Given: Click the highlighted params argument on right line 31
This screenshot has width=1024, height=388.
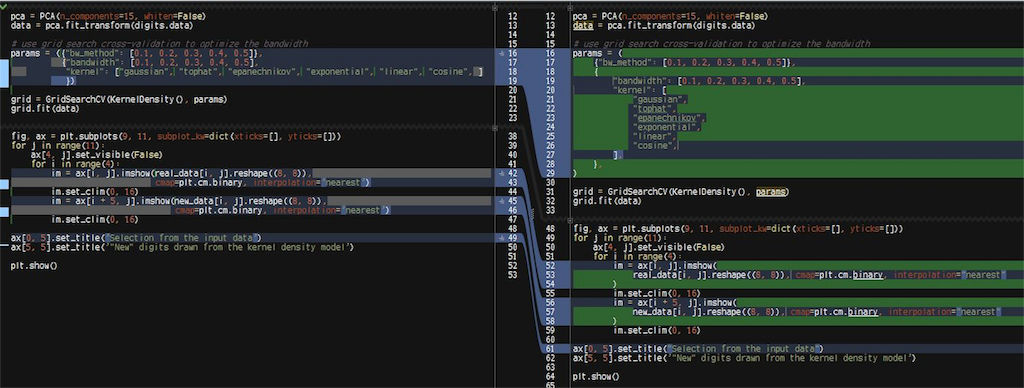Looking at the screenshot, I should 772,192.
